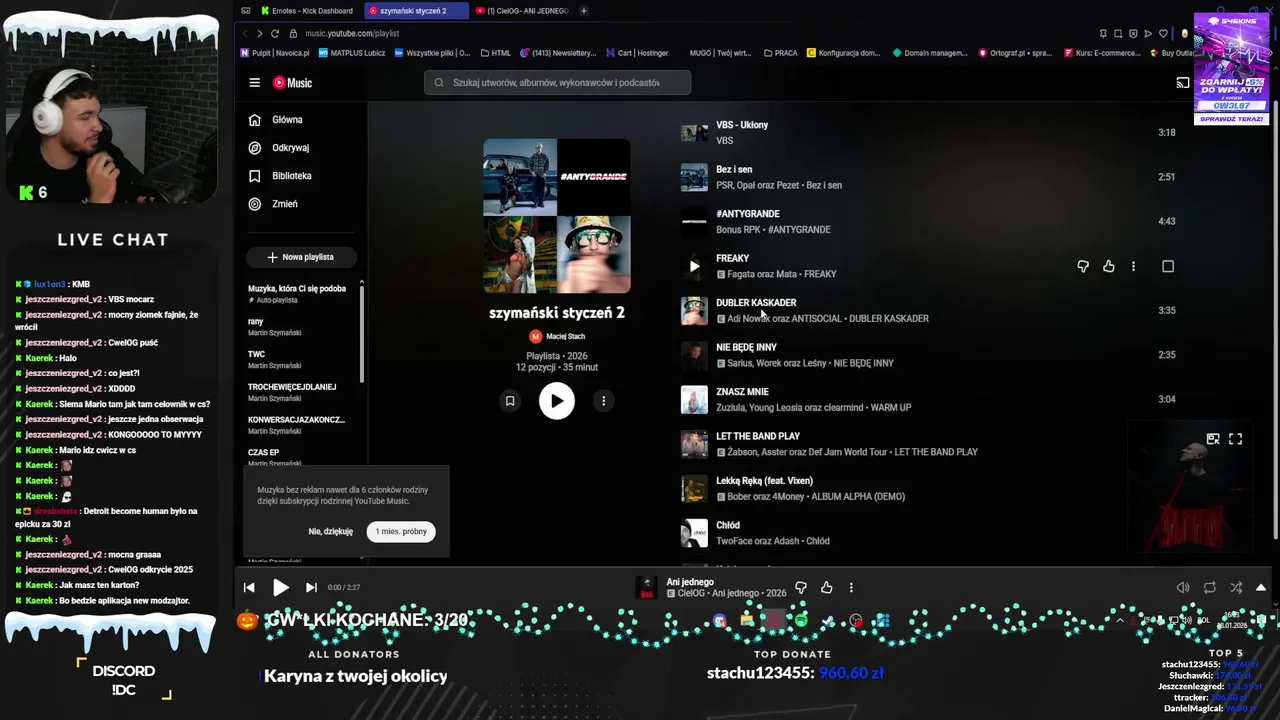The width and height of the screenshot is (1280, 720).
Task: Decline offer with Nie, dziękuję
Action: 331,532
